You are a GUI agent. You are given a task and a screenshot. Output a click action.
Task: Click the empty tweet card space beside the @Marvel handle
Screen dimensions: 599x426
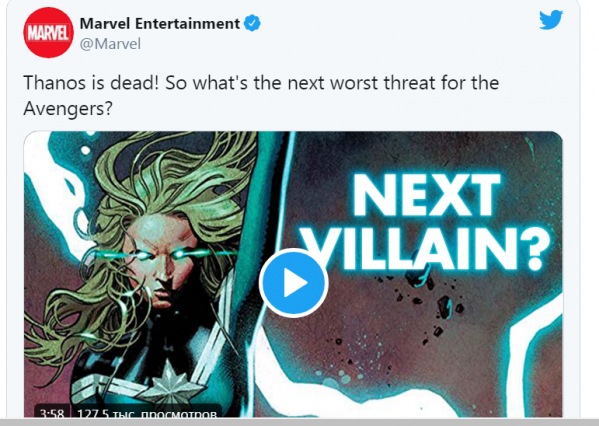click(x=336, y=44)
